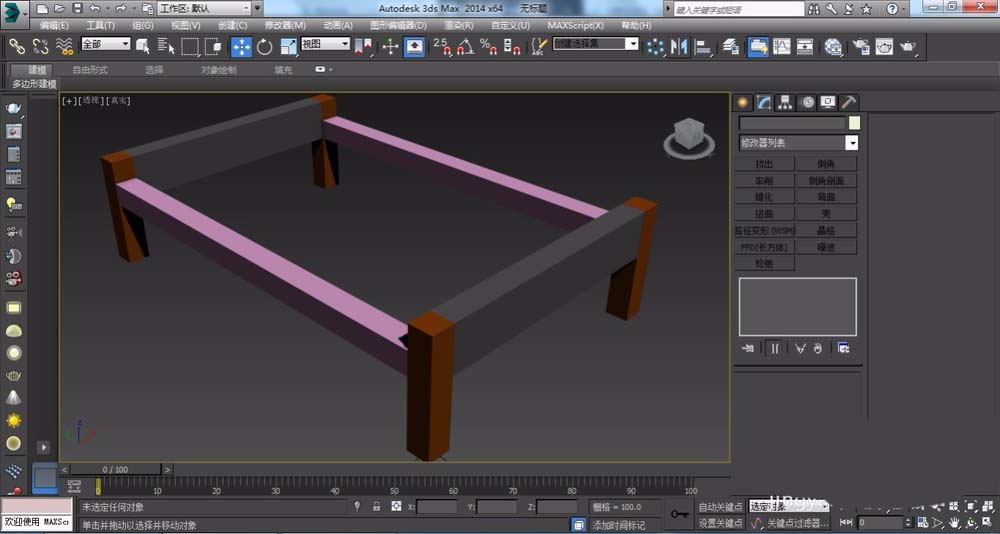Click the Redo arrow icon

tap(120, 9)
